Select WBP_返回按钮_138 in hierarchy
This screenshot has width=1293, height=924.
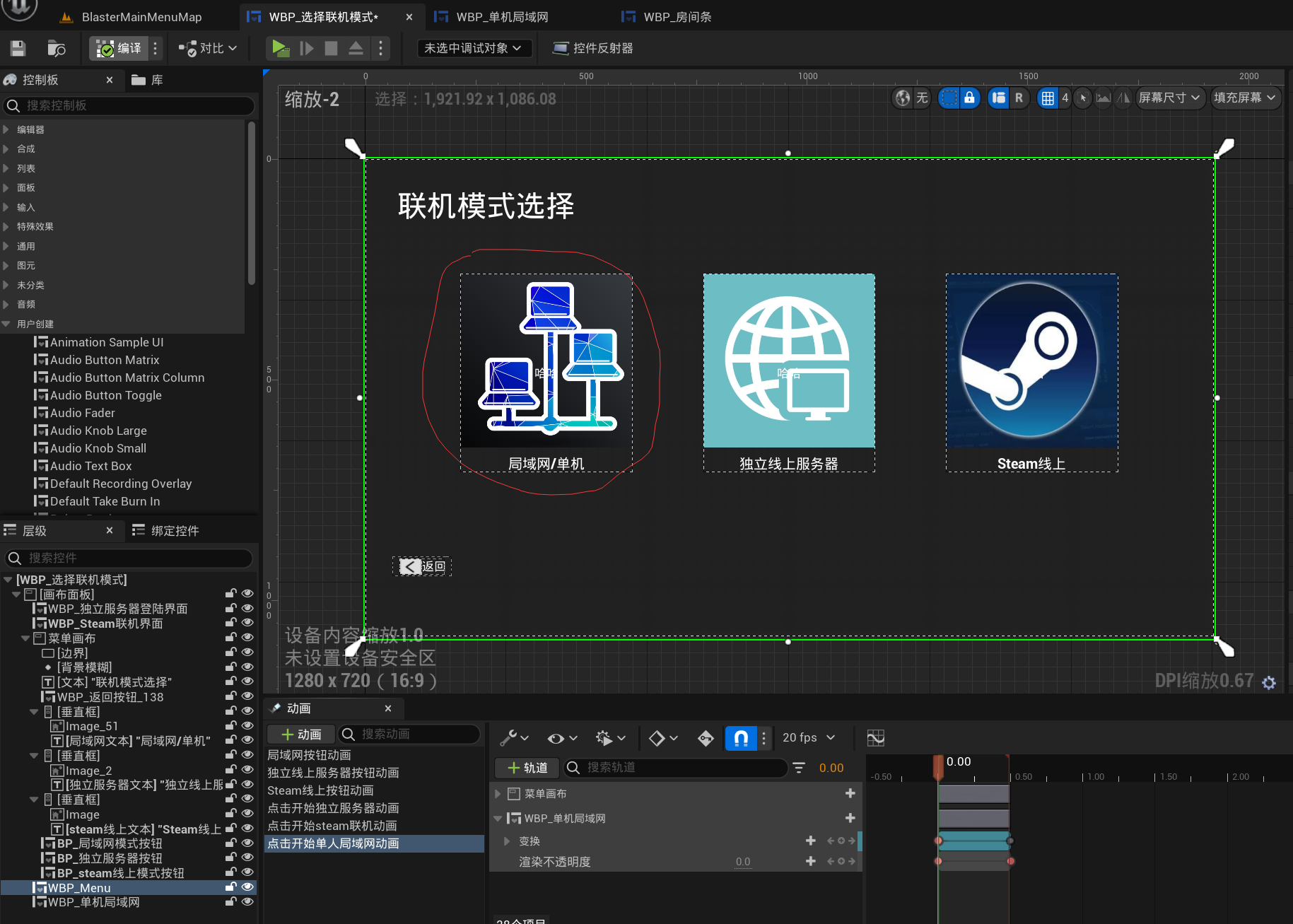pyautogui.click(x=110, y=697)
